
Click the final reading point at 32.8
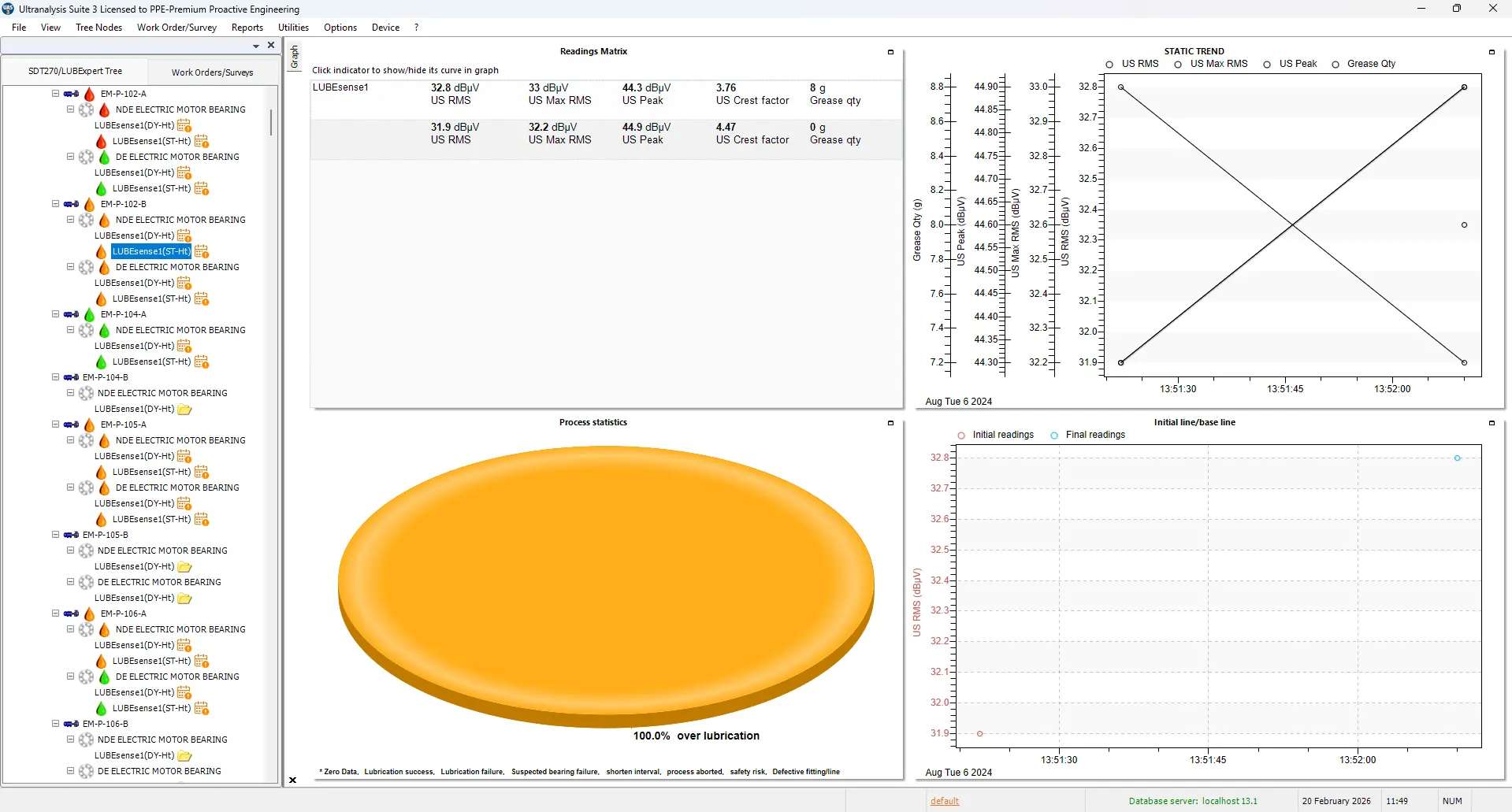click(1458, 458)
